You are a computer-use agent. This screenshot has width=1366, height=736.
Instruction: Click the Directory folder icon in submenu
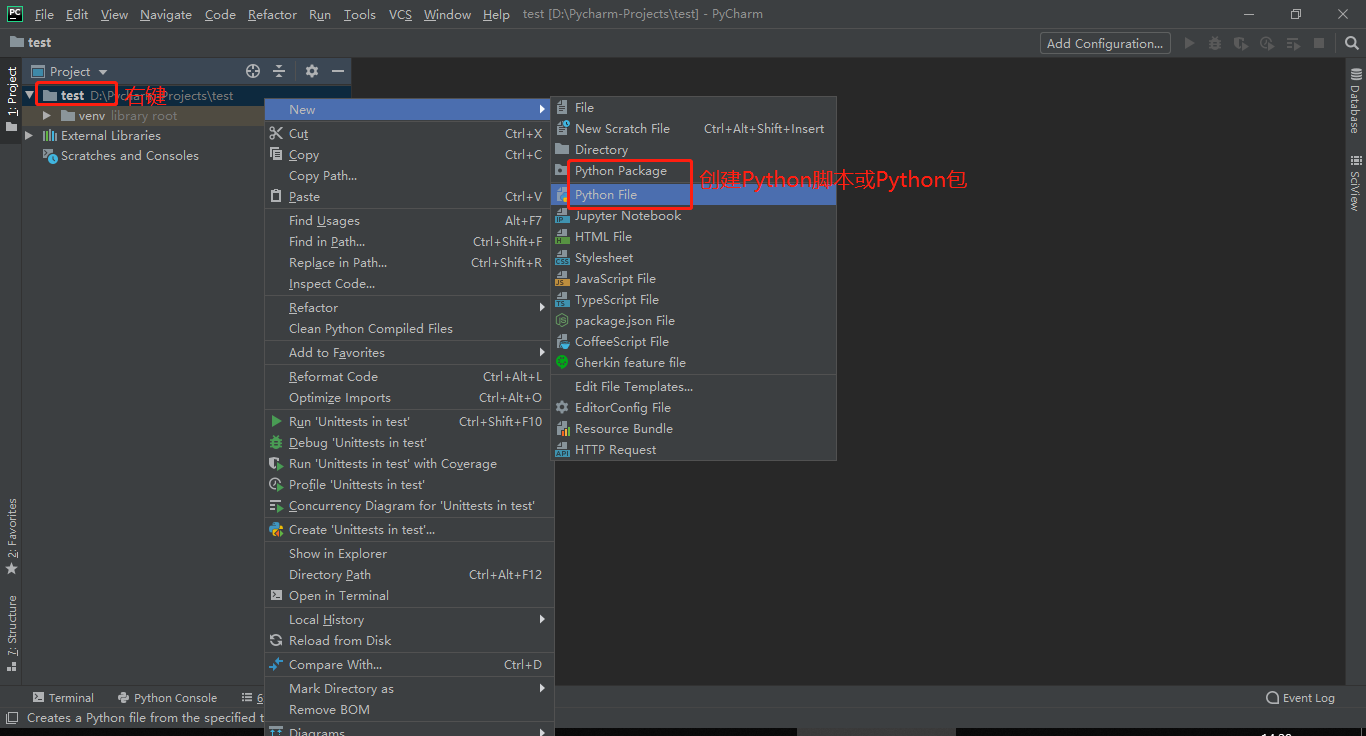coord(562,150)
